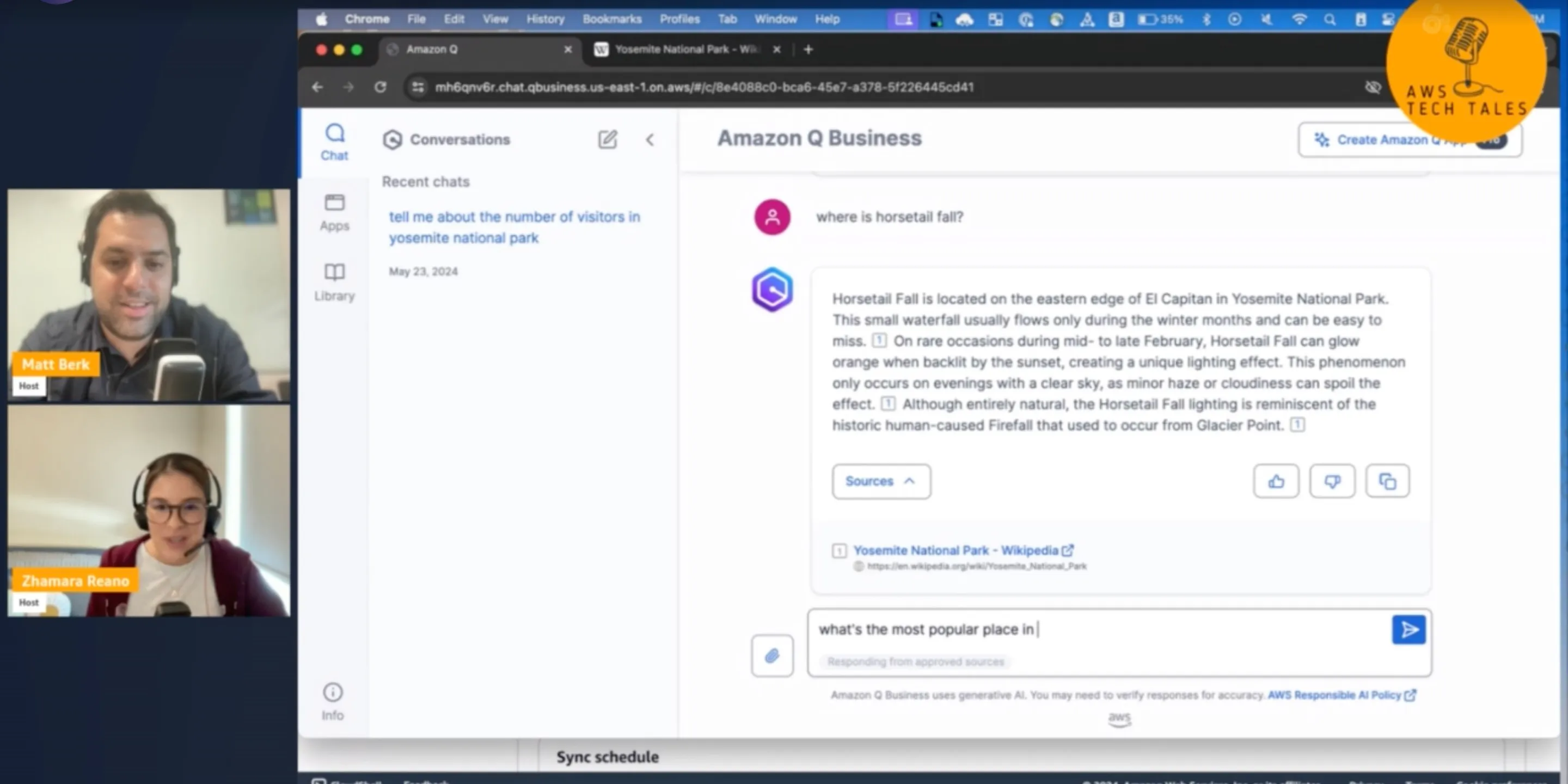The image size is (1568, 784).
Task: Copy the Horsetail Fall response
Action: [1387, 481]
